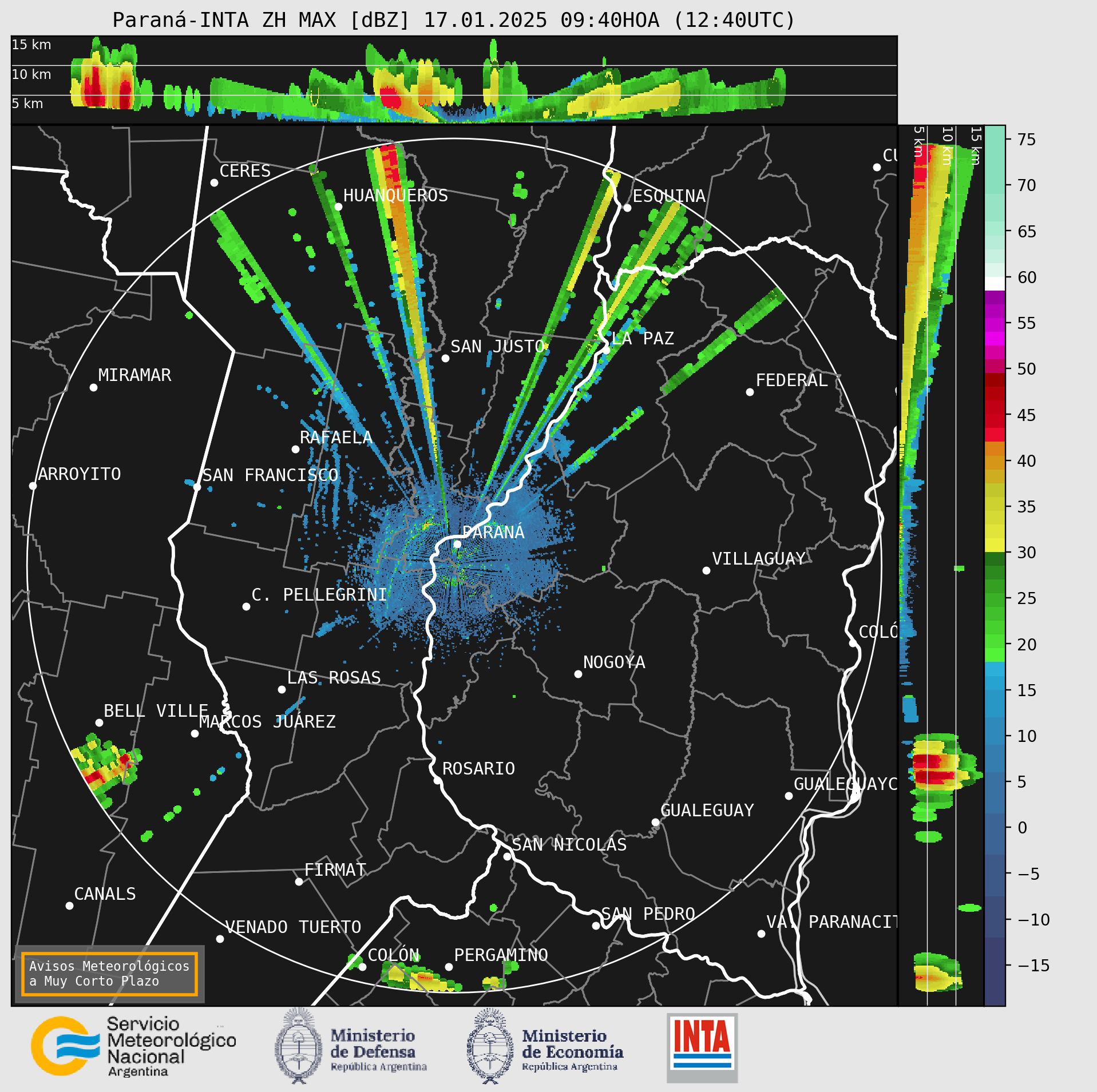Screen dimensions: 1097x1092
Task: Click the C. PELLEGRINI city label
Action: pos(319,594)
